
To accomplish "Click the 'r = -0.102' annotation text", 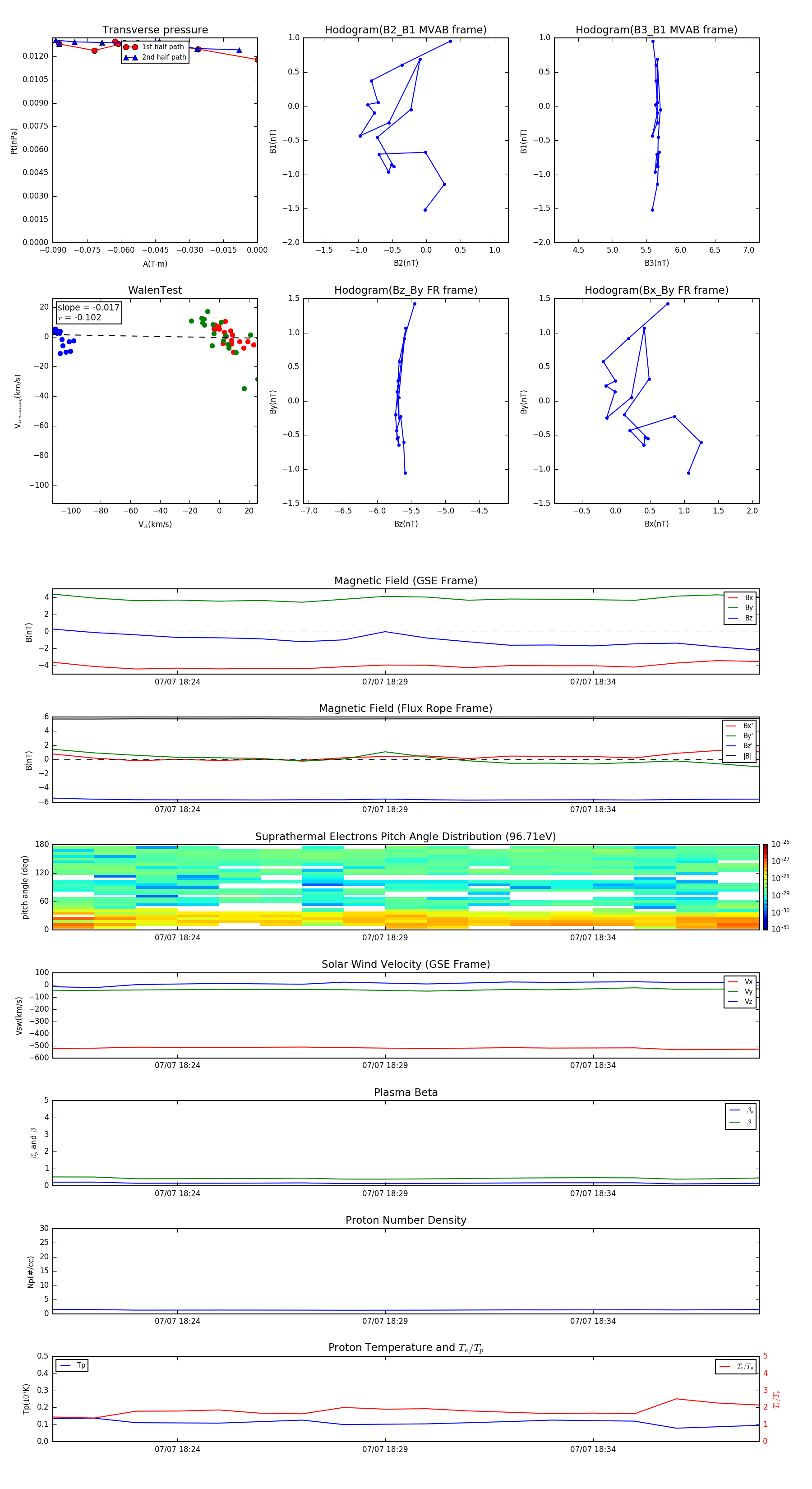I will pyautogui.click(x=80, y=317).
